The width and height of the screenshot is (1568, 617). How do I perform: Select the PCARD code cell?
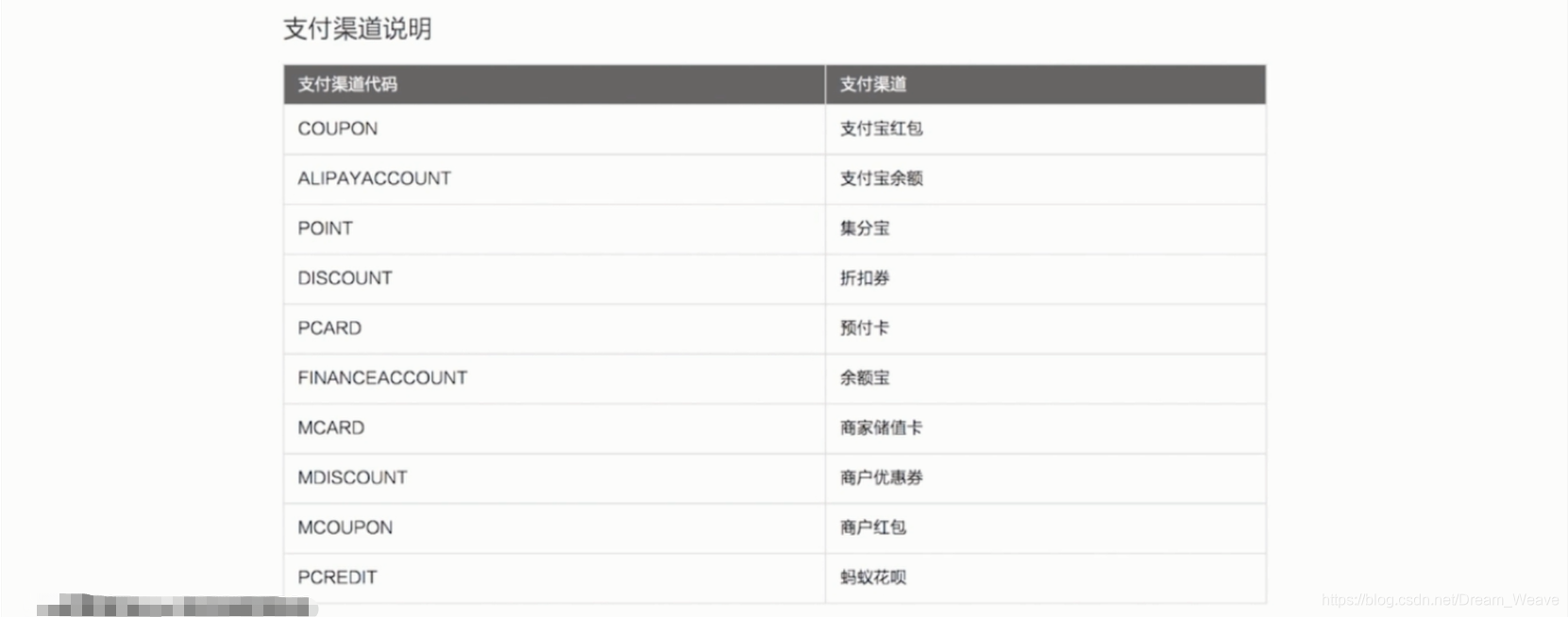(x=329, y=328)
